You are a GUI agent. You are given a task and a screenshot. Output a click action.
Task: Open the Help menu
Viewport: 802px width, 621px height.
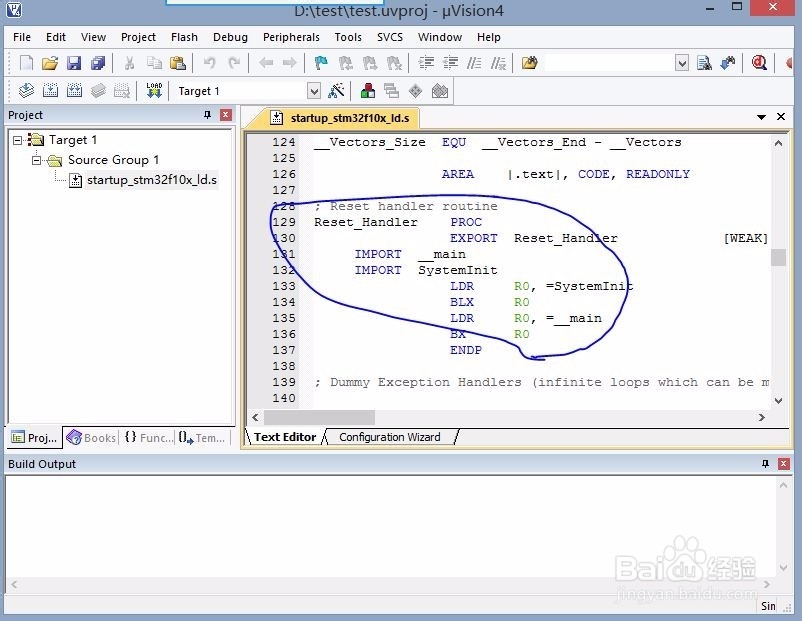click(488, 37)
